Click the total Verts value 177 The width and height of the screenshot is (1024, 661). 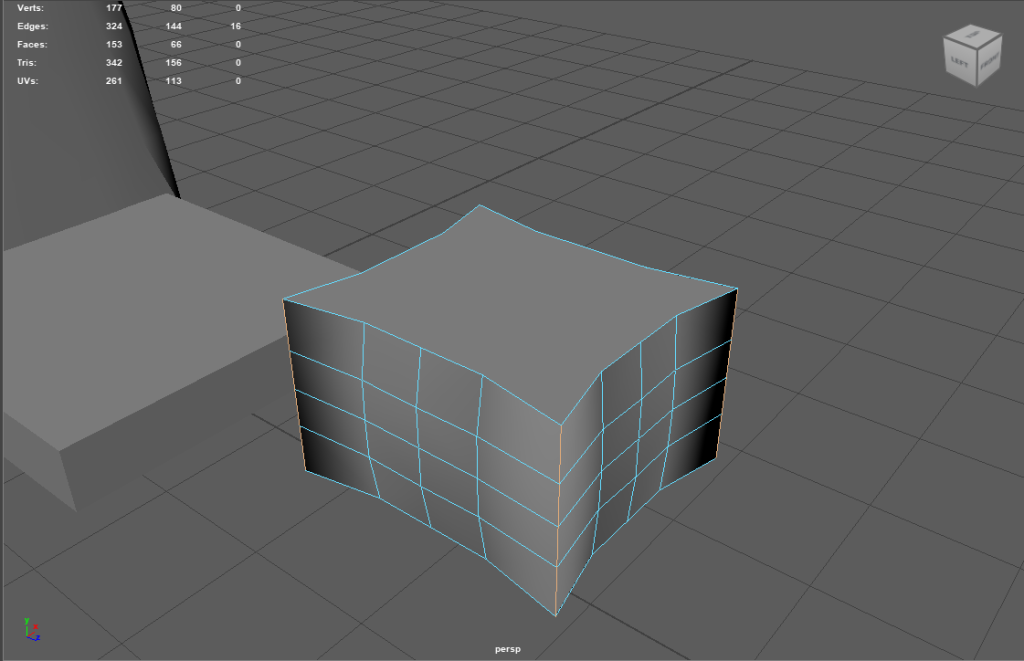[x=114, y=7]
